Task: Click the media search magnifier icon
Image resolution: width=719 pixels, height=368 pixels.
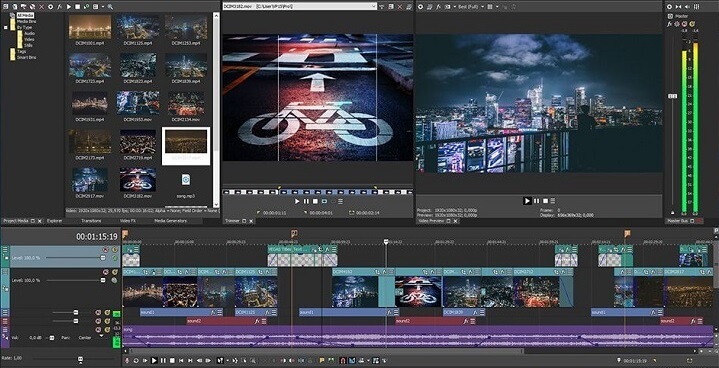Action: coord(110,7)
